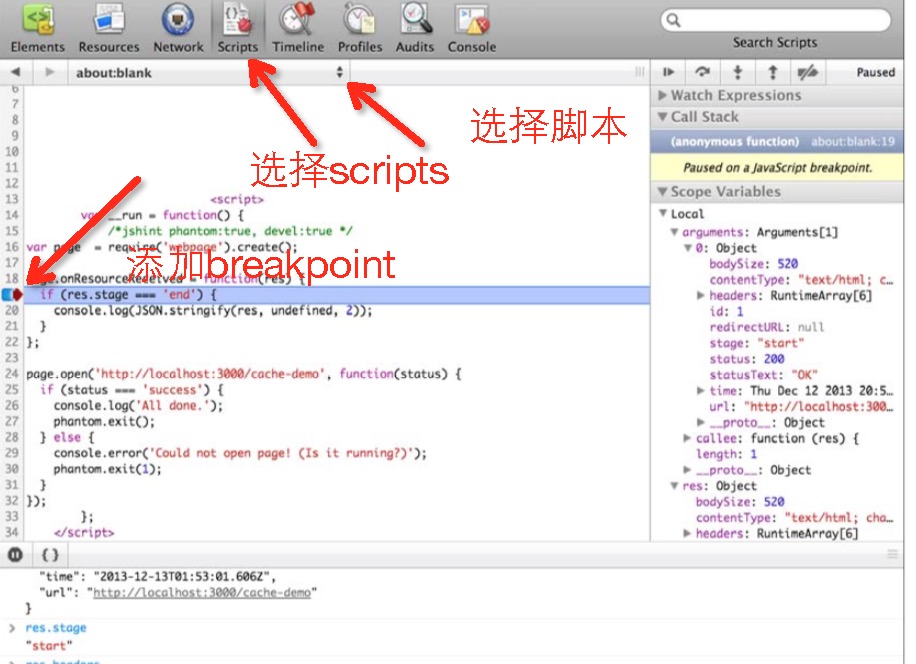This screenshot has width=916, height=664.
Task: Collapse the arguments entry
Action: coord(674,232)
